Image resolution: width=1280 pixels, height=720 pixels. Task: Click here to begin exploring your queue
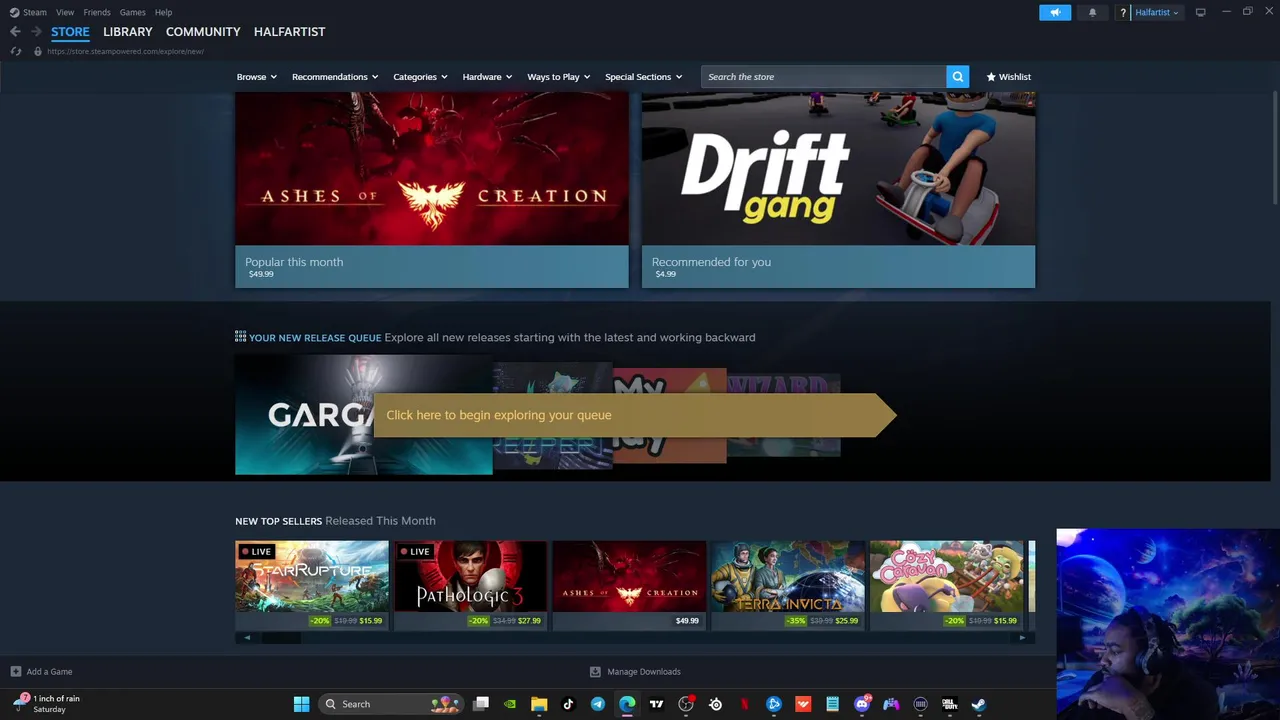coord(634,415)
